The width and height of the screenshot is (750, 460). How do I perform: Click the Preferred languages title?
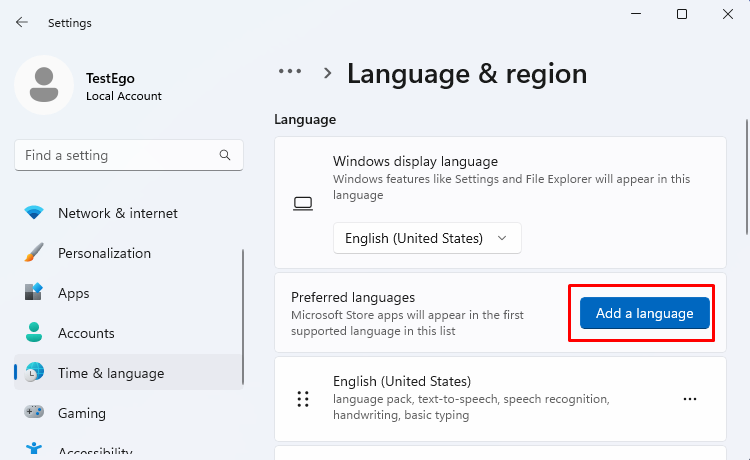point(353,297)
